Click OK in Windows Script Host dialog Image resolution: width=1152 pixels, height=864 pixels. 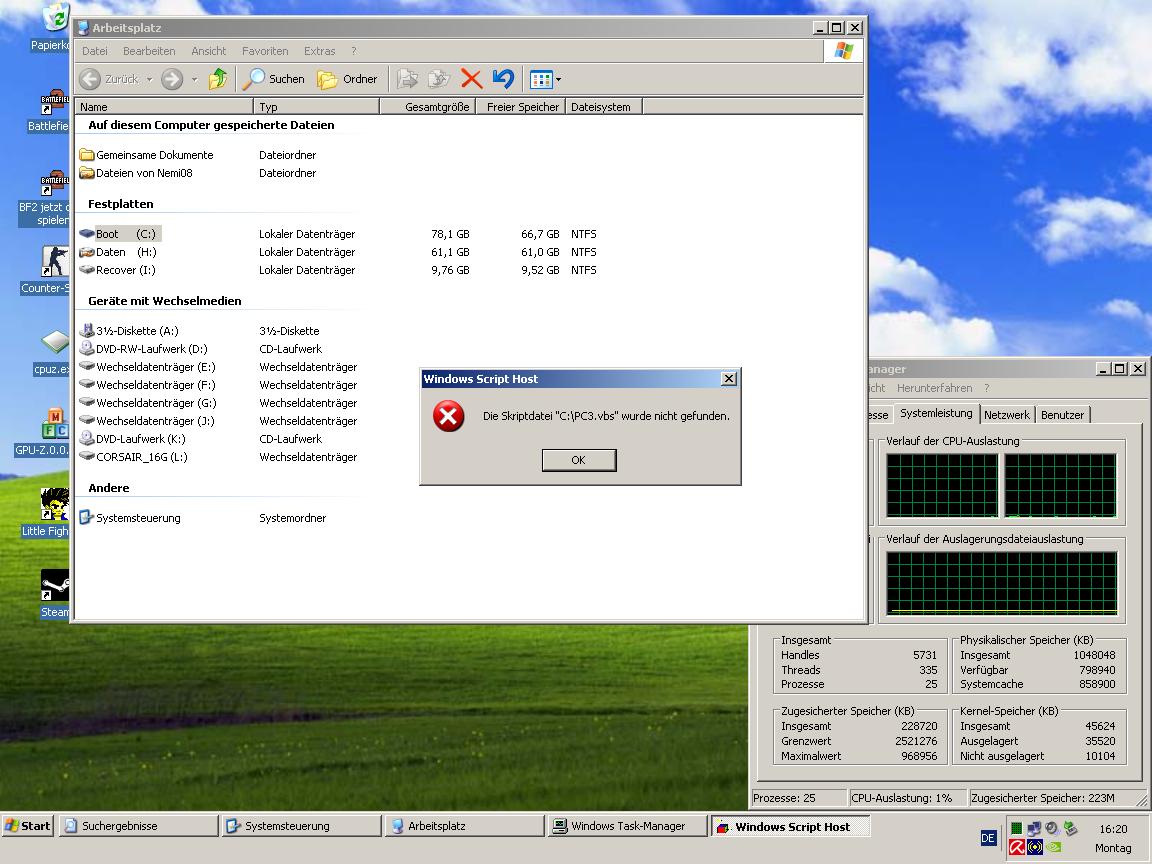(x=579, y=460)
